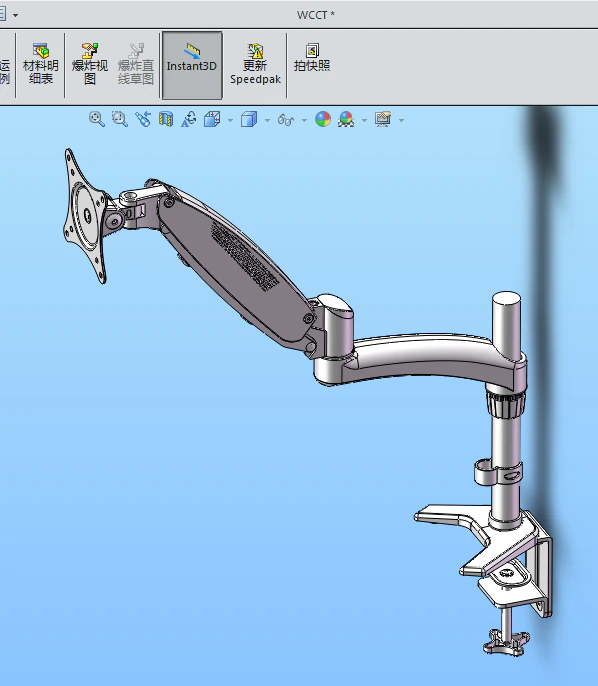Click the Zoom to Area icon
The image size is (598, 686).
[119, 119]
